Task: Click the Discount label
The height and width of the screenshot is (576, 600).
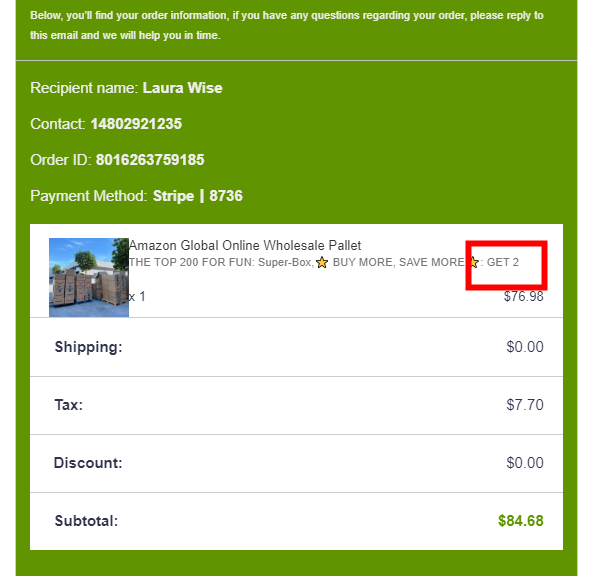Action: pos(88,463)
